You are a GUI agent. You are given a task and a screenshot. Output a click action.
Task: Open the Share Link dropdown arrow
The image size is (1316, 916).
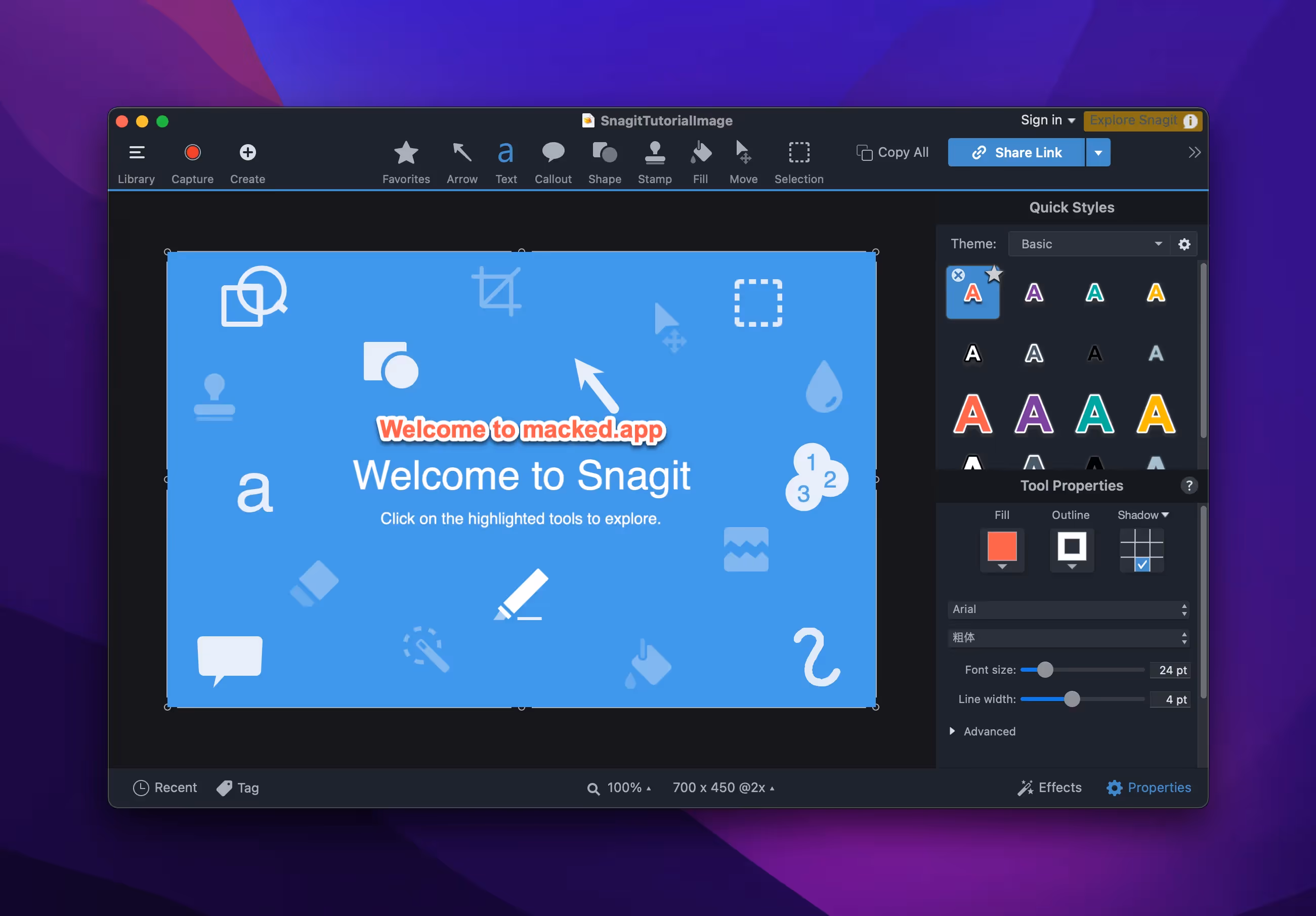pyautogui.click(x=1099, y=152)
